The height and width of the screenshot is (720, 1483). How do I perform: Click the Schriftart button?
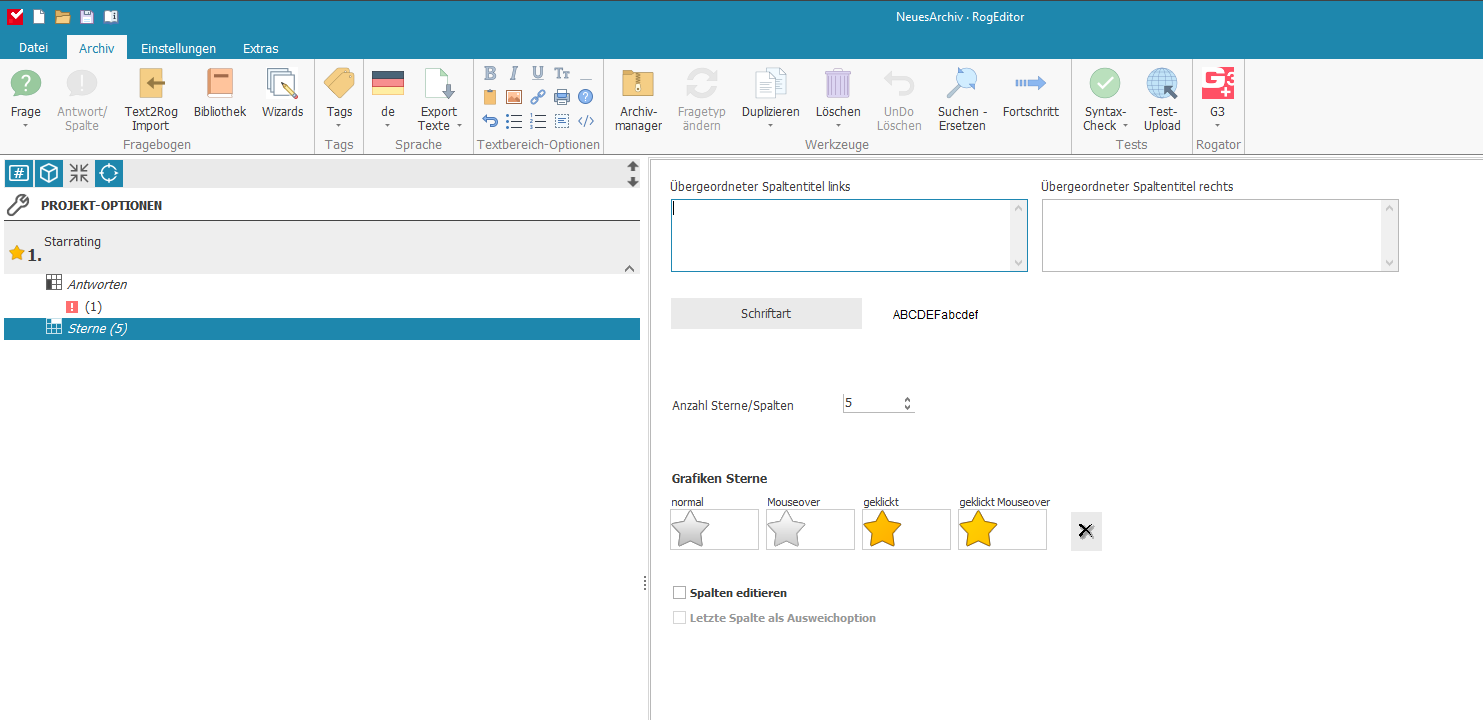tap(766, 313)
